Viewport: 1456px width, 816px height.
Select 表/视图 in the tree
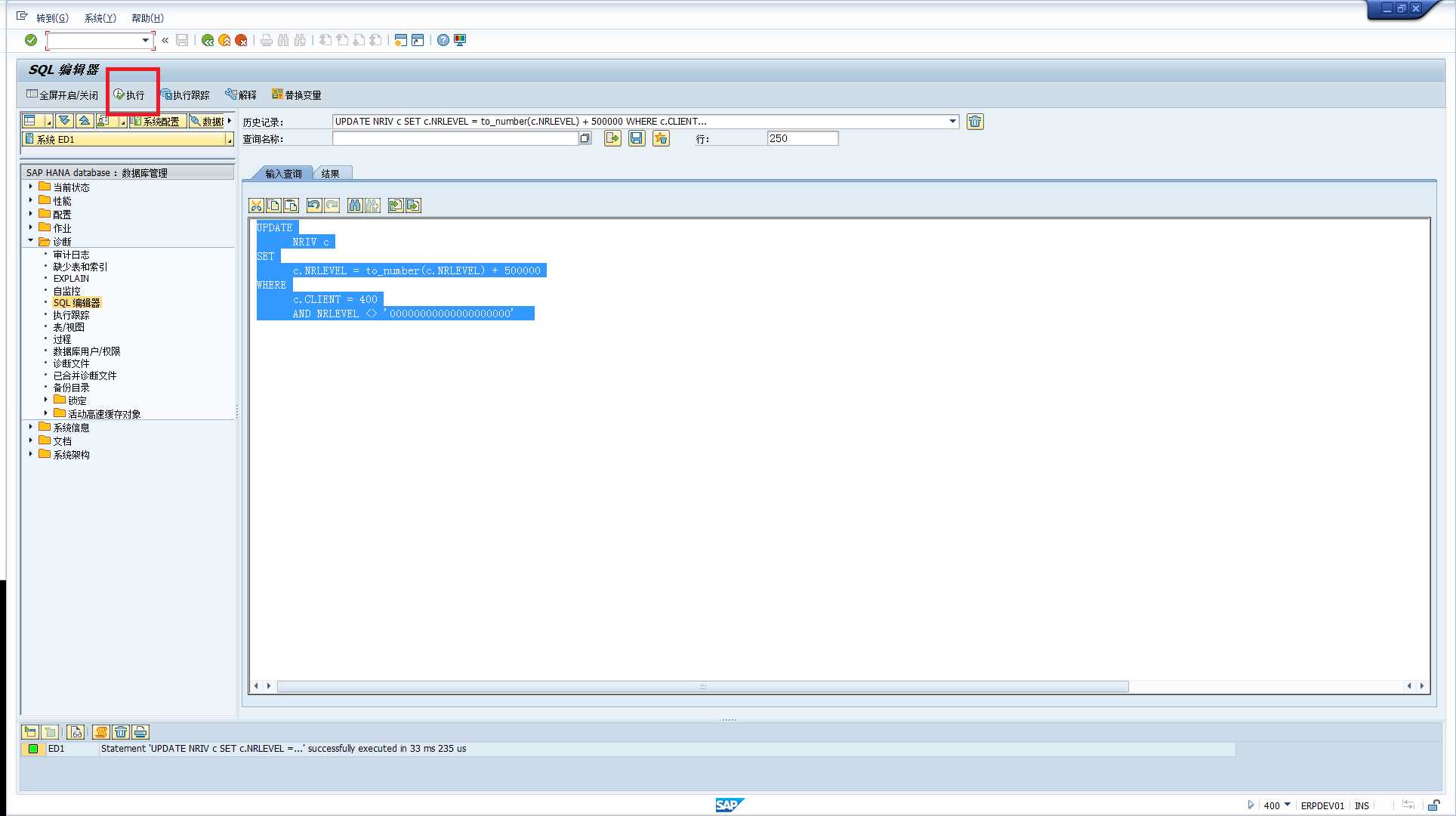tap(69, 327)
